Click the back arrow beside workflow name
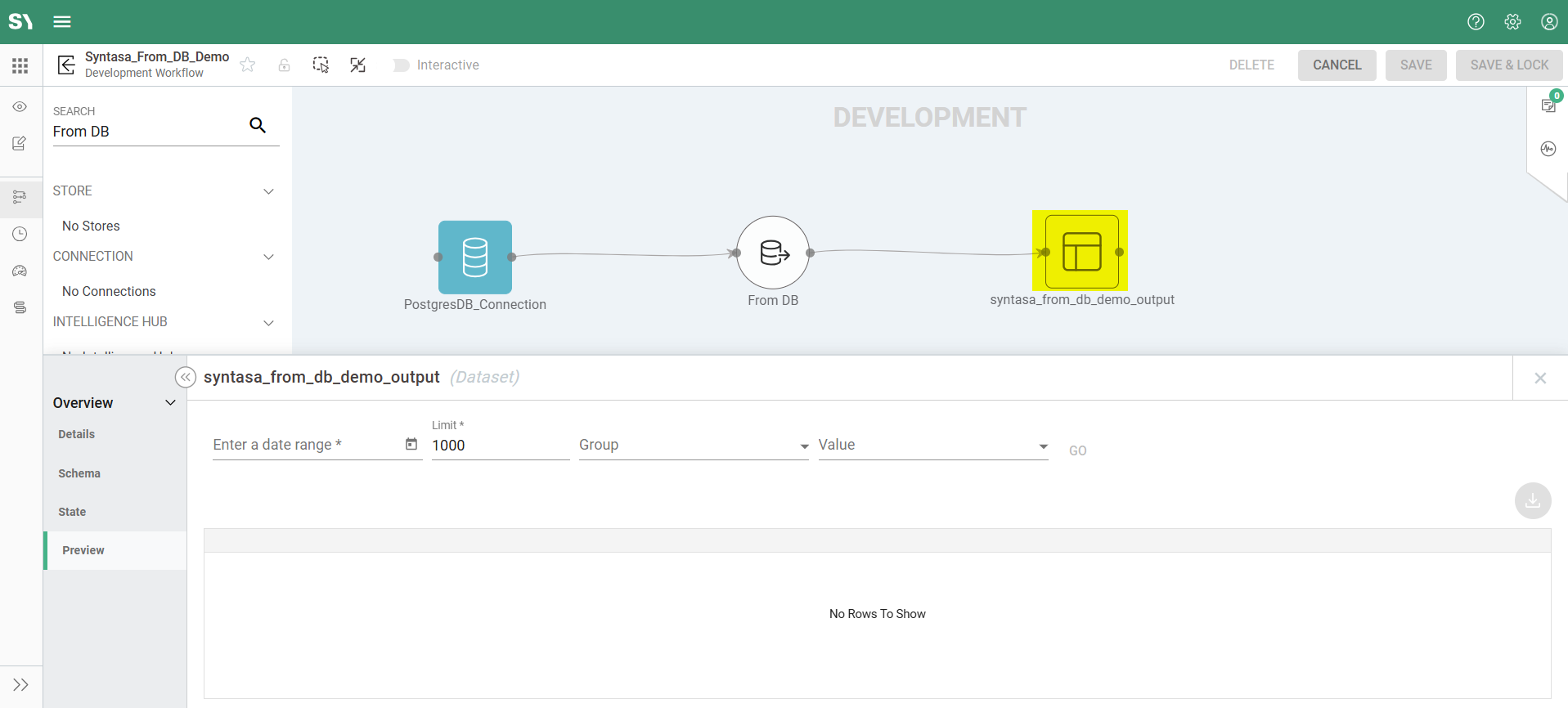Image resolution: width=1568 pixels, height=708 pixels. coord(67,65)
